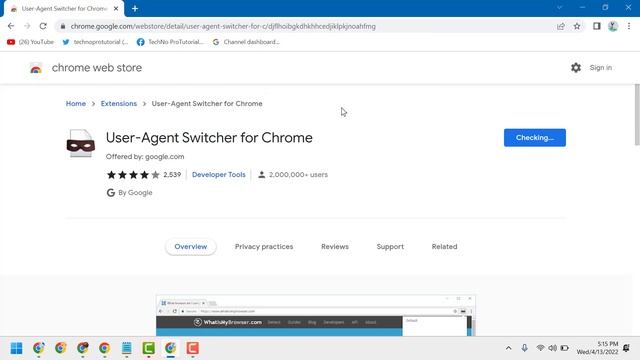
Task: Open Windows Start menu
Action: [17, 348]
